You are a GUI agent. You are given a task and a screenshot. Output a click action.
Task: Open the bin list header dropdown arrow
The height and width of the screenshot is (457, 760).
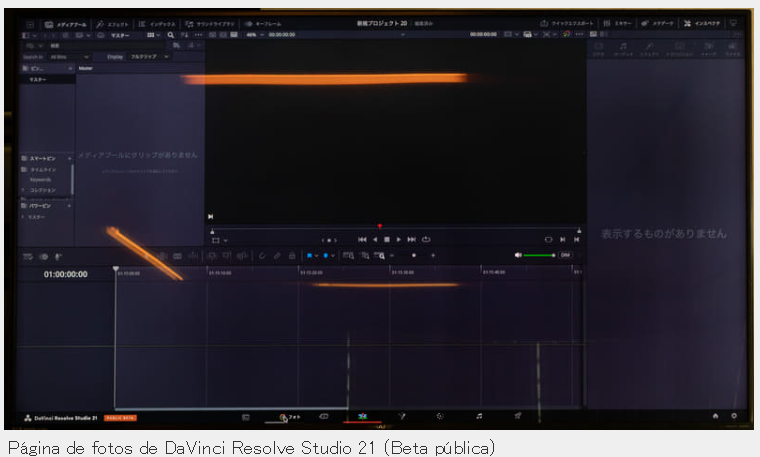70,68
